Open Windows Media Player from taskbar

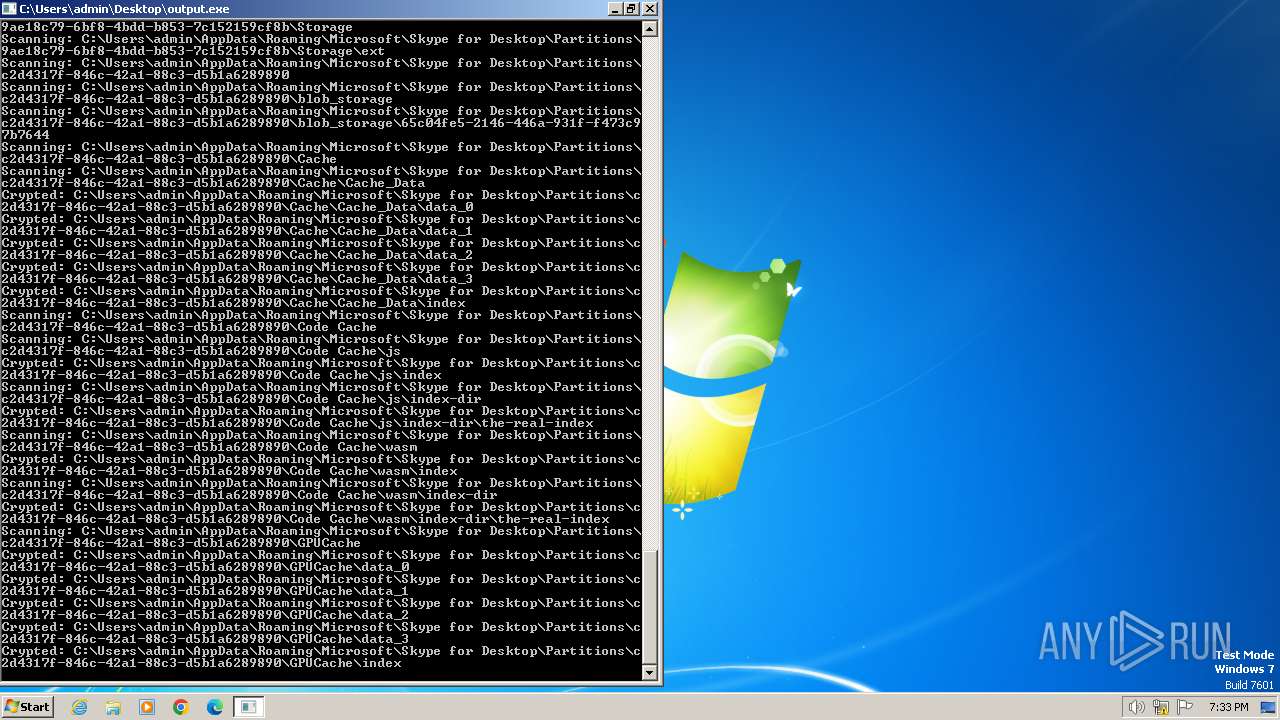pos(147,707)
